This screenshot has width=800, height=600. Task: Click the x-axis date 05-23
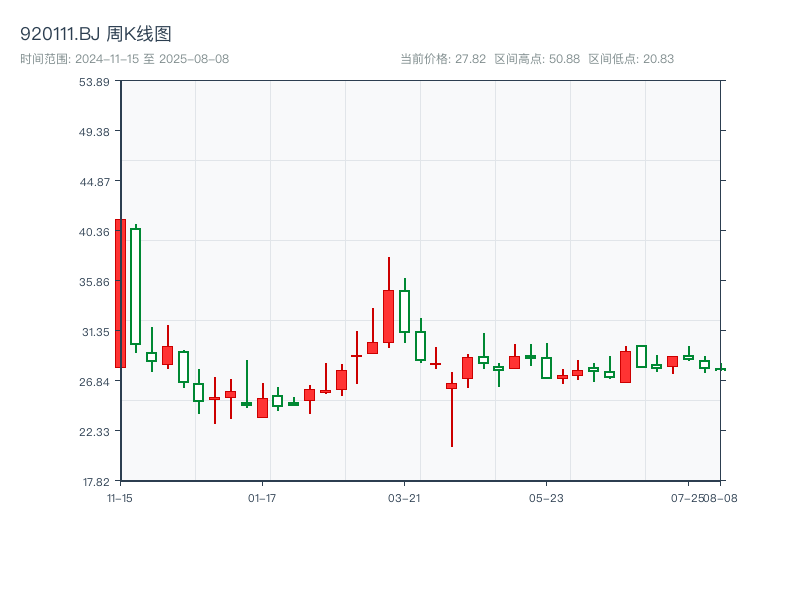coord(546,498)
